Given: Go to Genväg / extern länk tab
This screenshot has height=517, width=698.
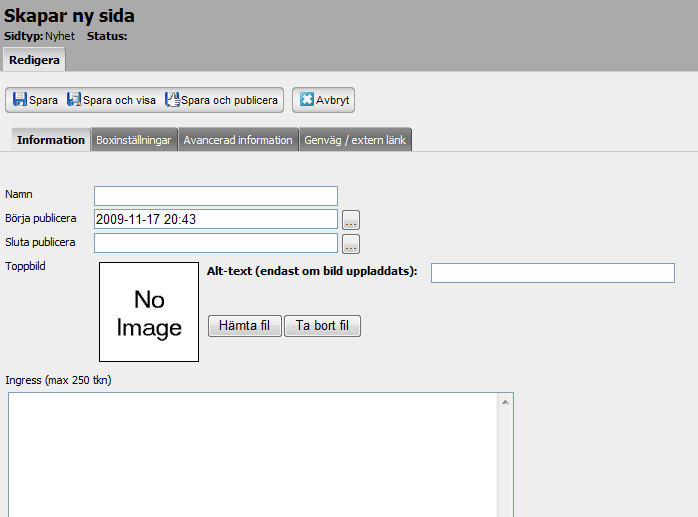Looking at the screenshot, I should pyautogui.click(x=355, y=140).
